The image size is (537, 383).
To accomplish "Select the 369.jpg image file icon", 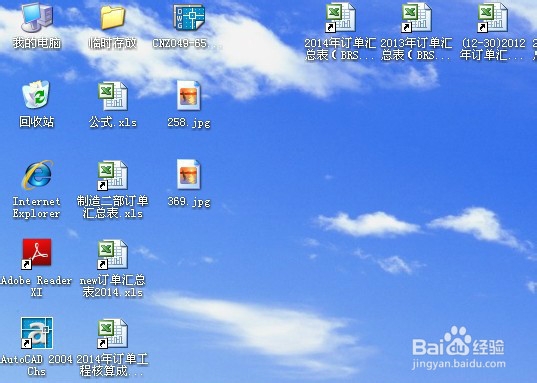I will (x=189, y=174).
